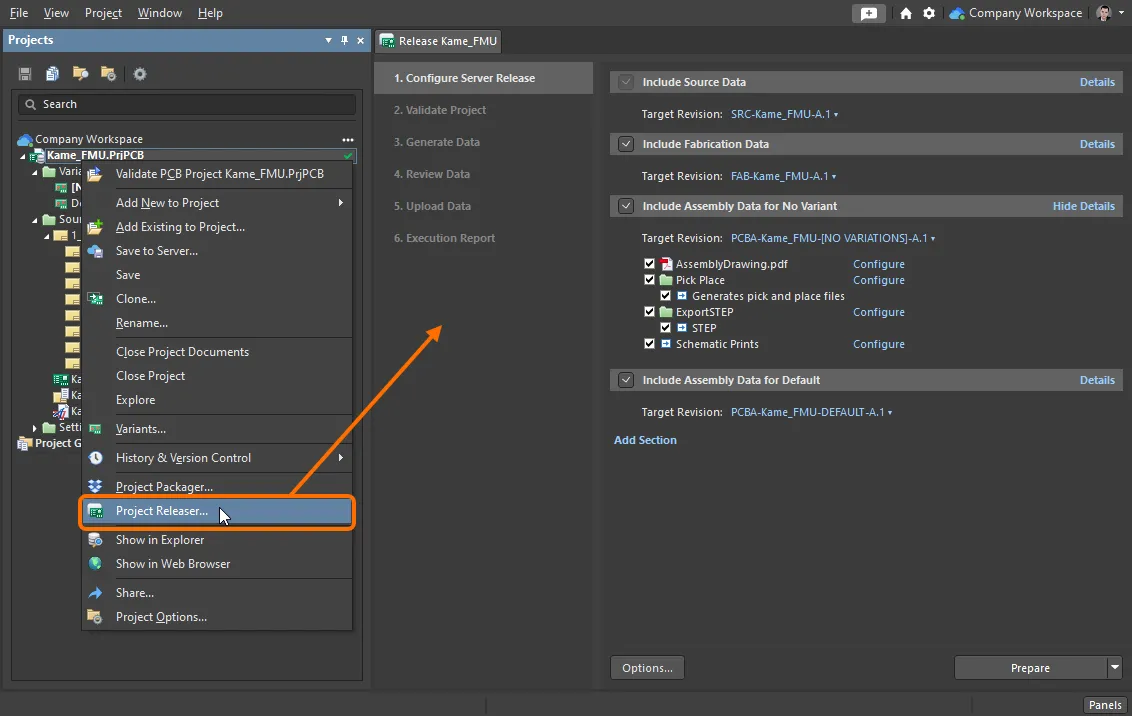Open the Panels button in the status bar
Screen dimensions: 1132x716
click(1105, 705)
